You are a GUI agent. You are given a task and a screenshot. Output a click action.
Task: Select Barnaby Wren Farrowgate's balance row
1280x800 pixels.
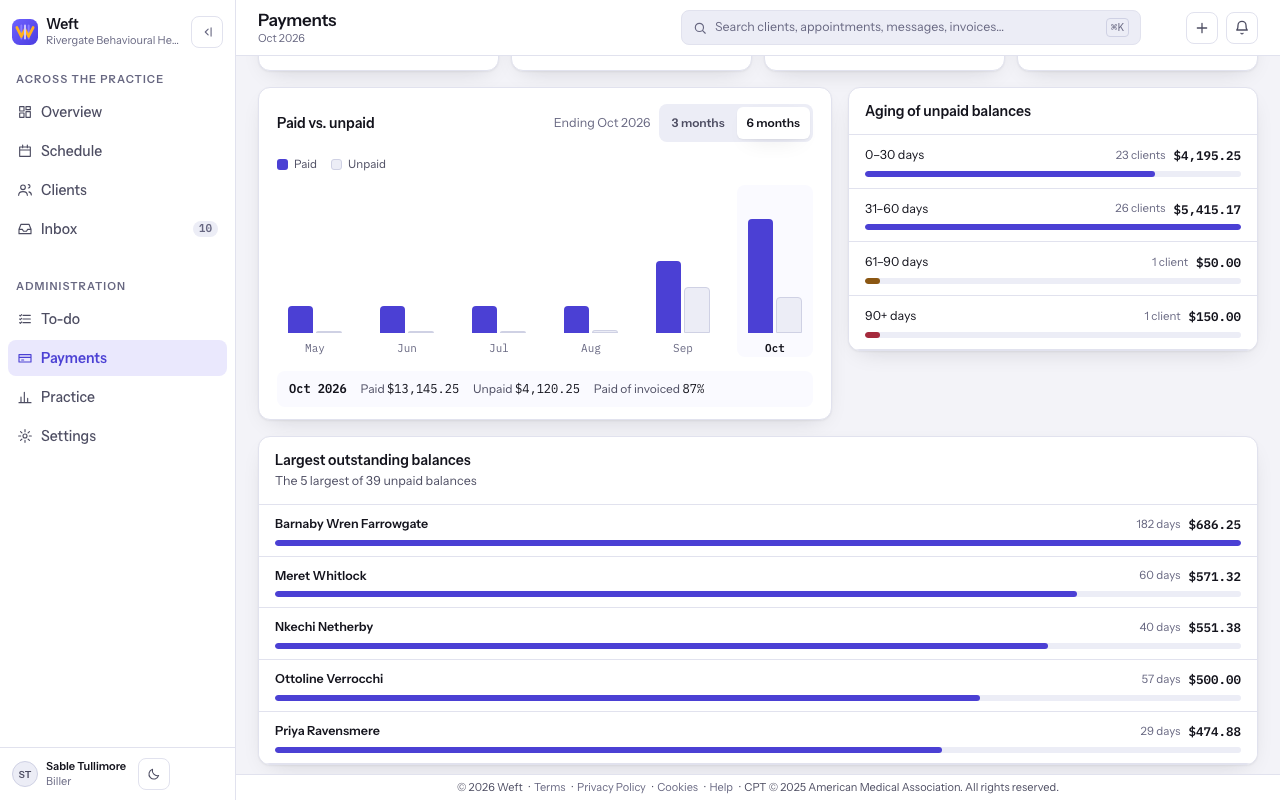coord(758,531)
